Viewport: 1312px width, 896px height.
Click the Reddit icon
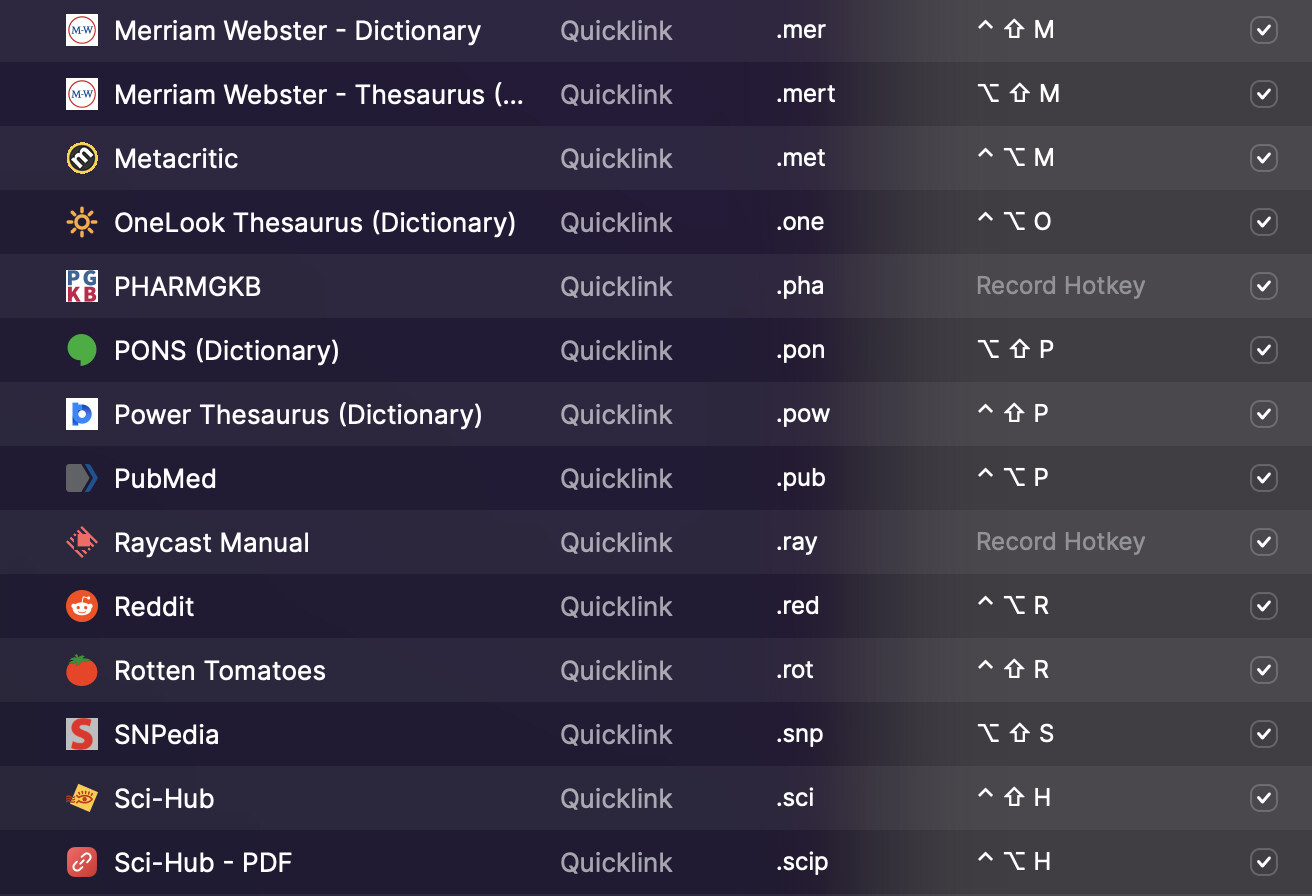coord(81,606)
